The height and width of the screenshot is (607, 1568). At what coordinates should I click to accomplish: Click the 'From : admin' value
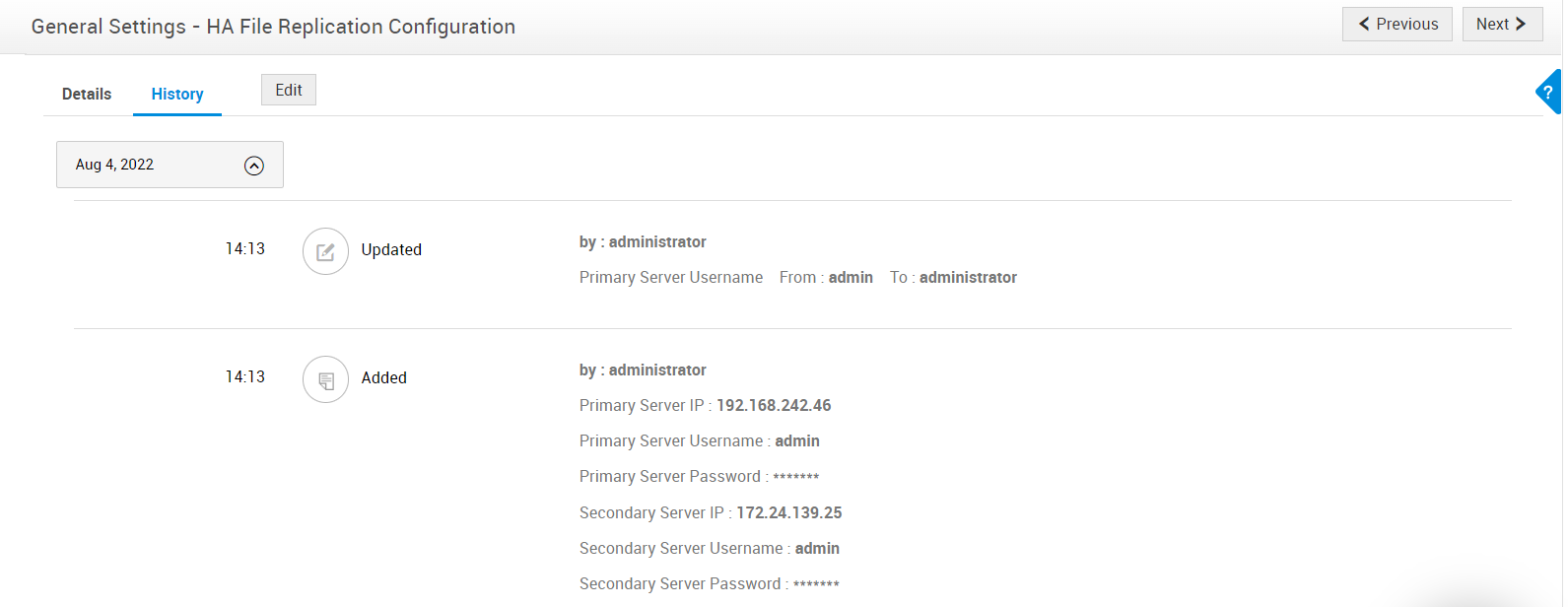[826, 277]
